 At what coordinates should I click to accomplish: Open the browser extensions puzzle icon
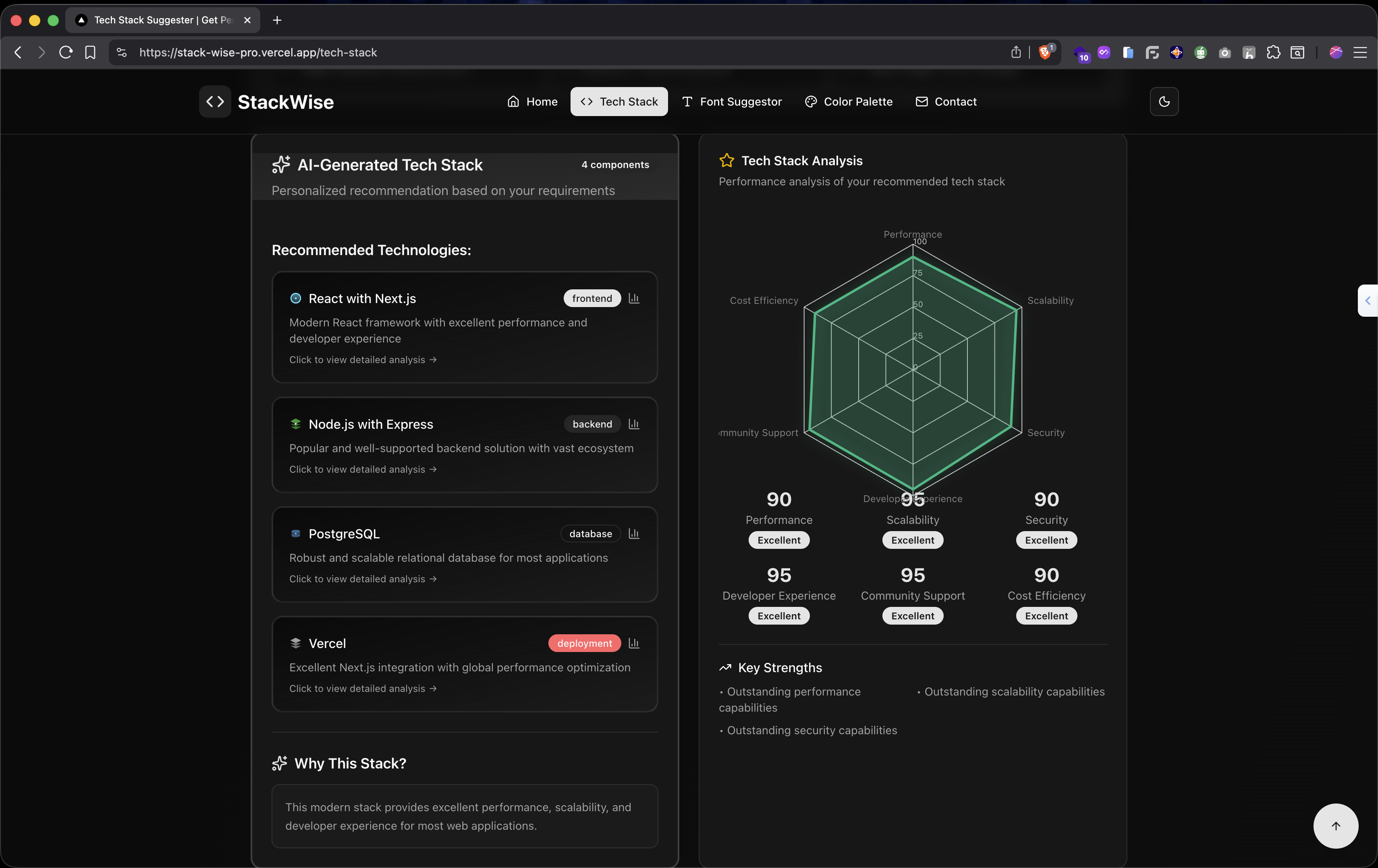coord(1273,53)
